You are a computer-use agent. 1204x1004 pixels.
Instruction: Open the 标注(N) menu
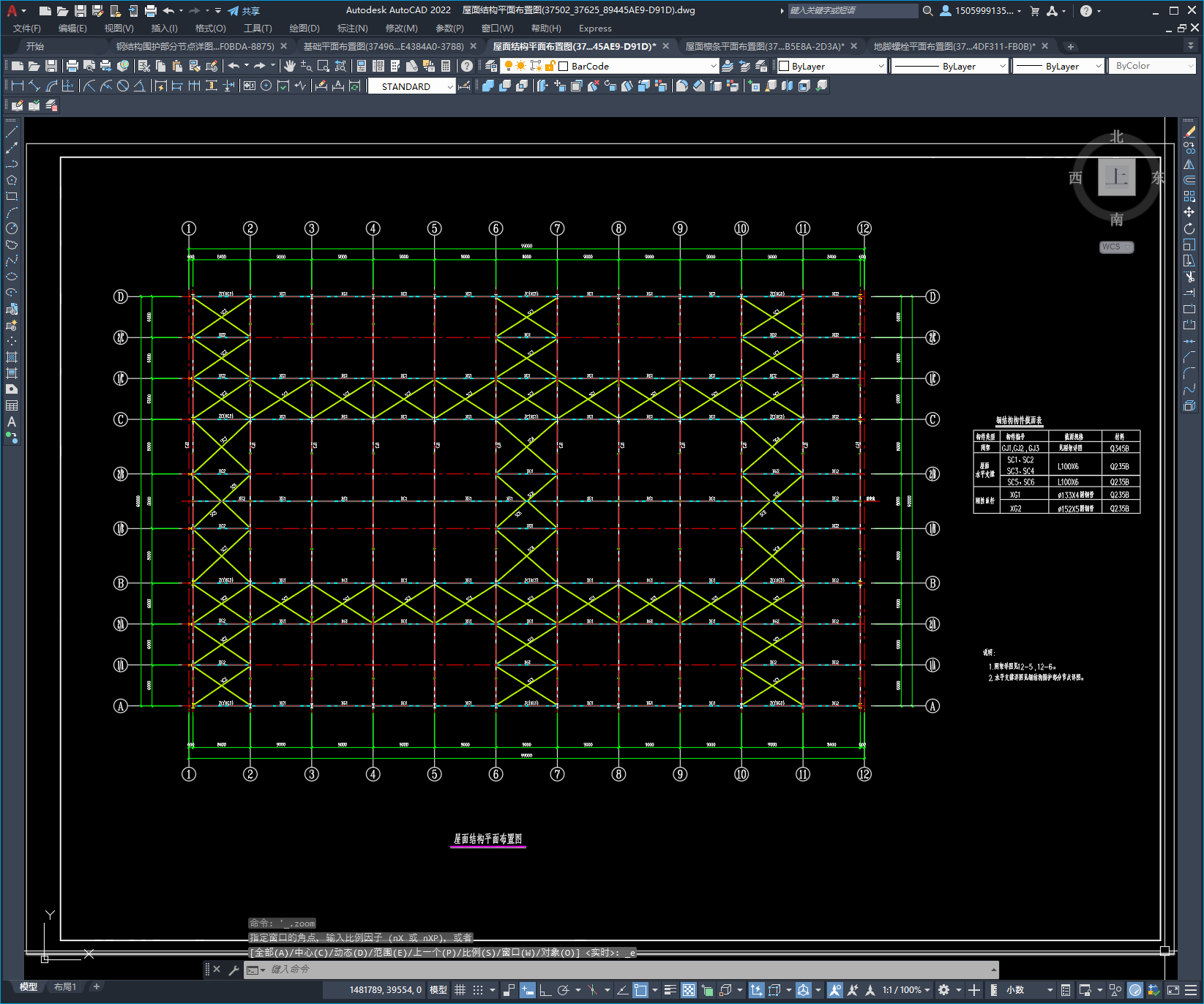pos(352,29)
